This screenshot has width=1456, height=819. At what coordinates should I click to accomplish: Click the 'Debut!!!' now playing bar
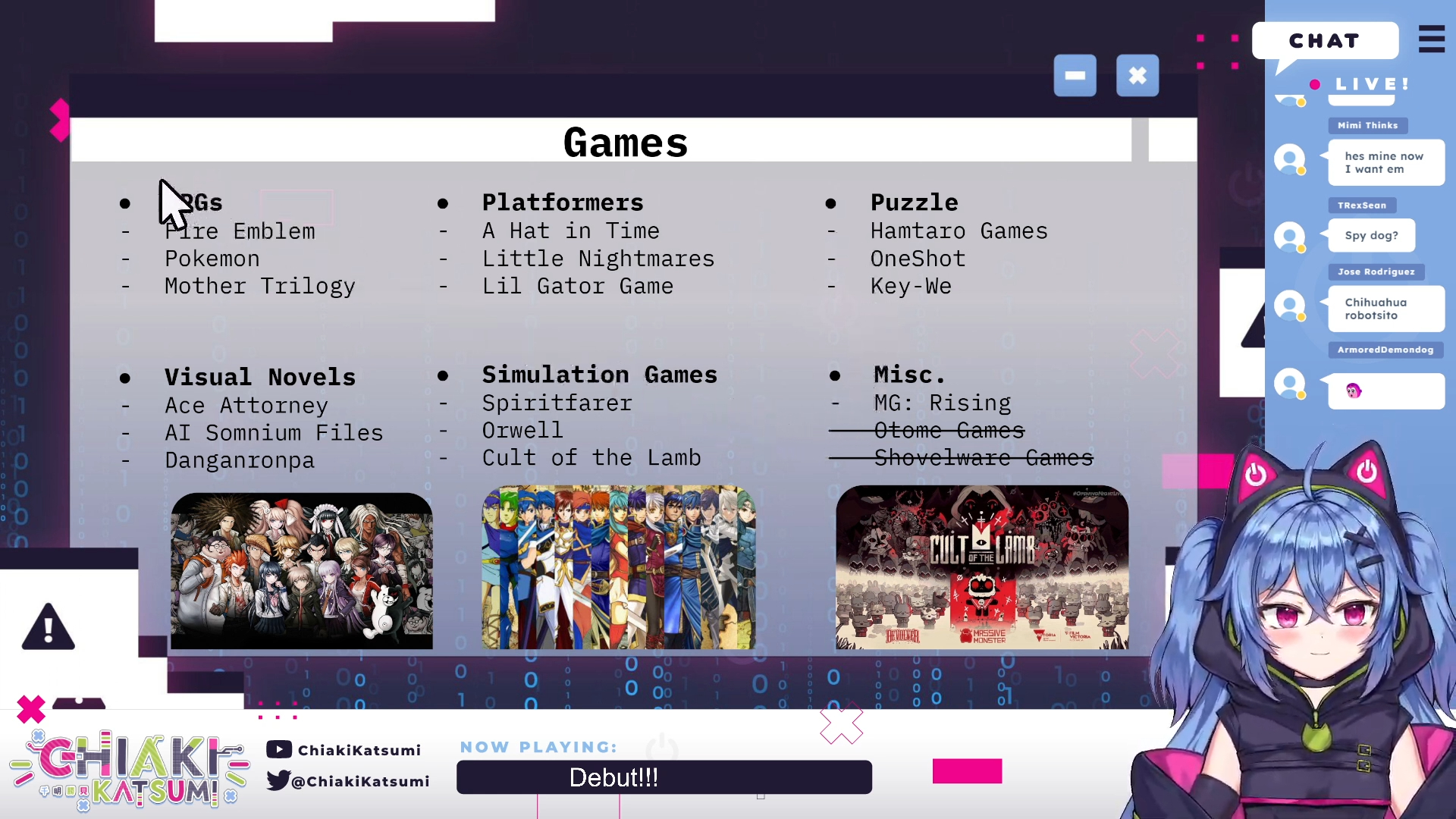tap(664, 777)
